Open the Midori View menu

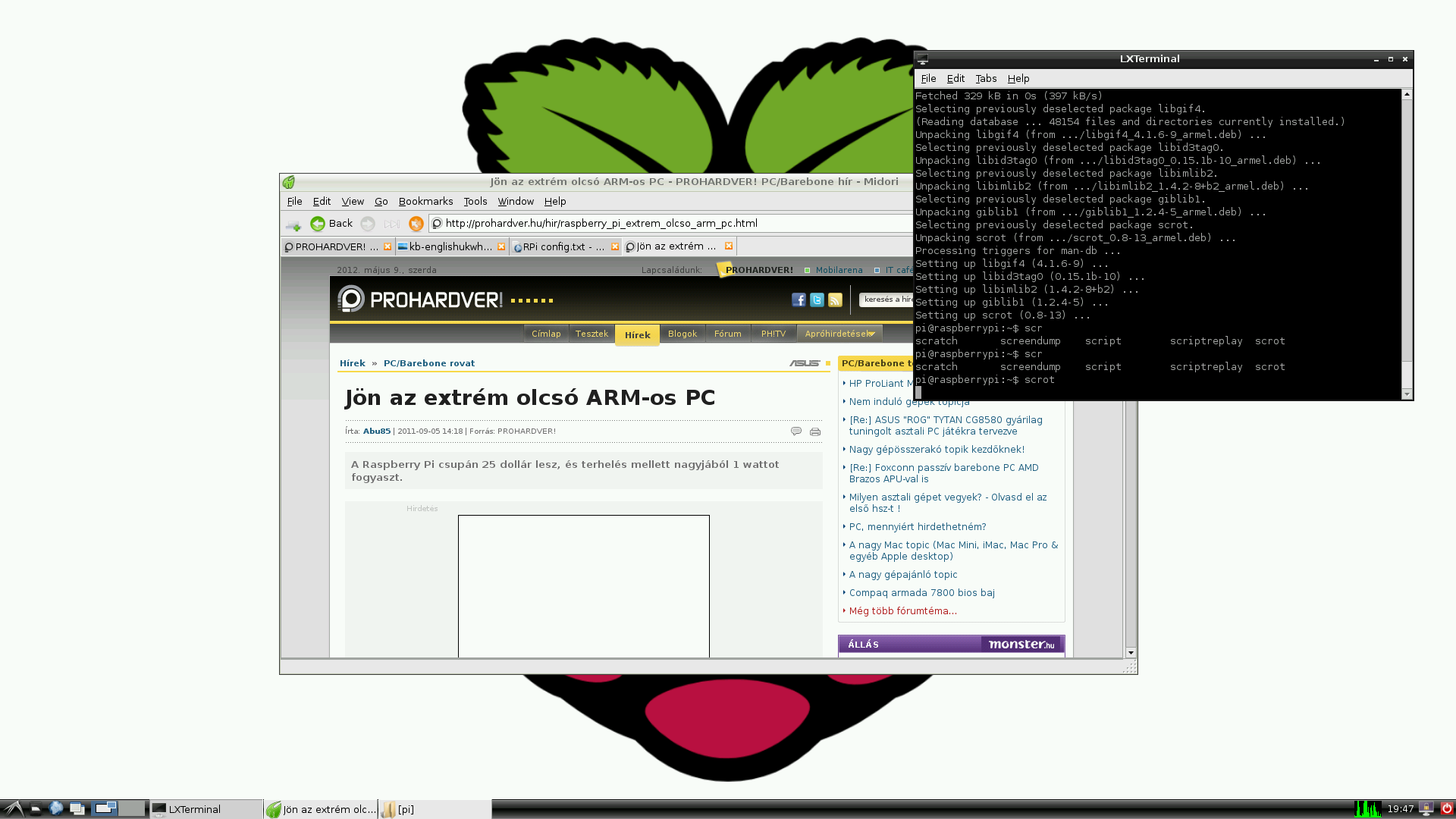[x=353, y=202]
